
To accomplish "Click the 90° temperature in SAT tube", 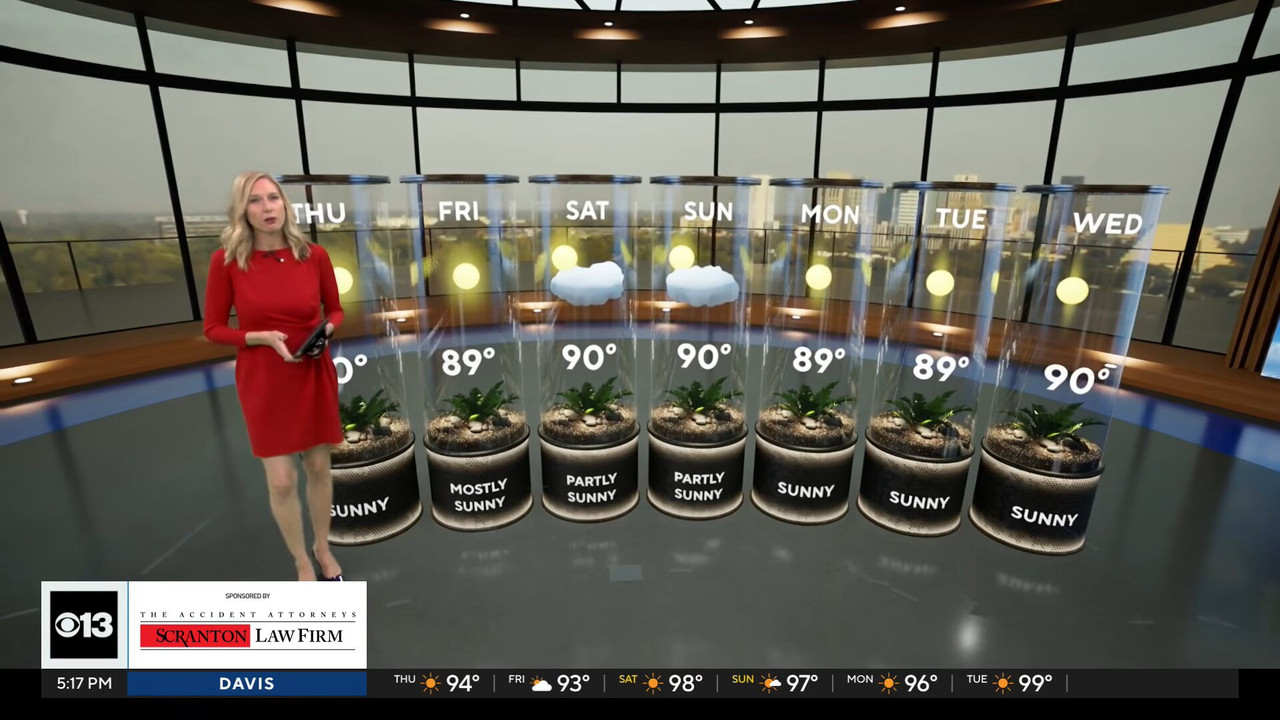I will [590, 357].
